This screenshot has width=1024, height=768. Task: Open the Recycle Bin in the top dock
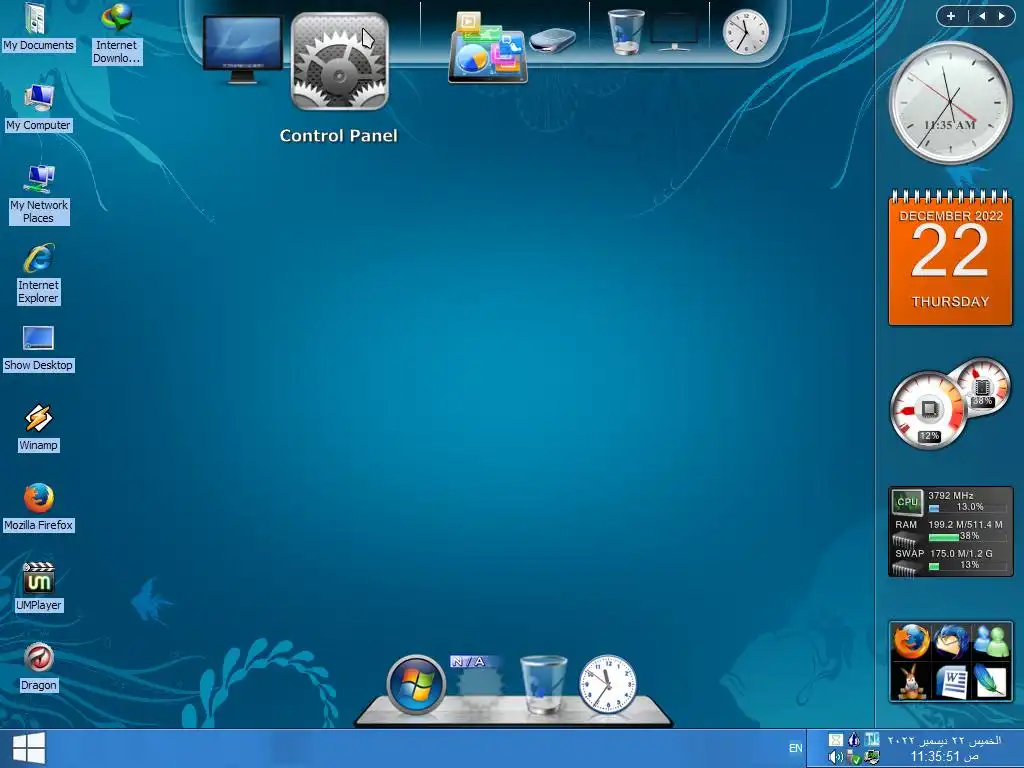pyautogui.click(x=626, y=32)
